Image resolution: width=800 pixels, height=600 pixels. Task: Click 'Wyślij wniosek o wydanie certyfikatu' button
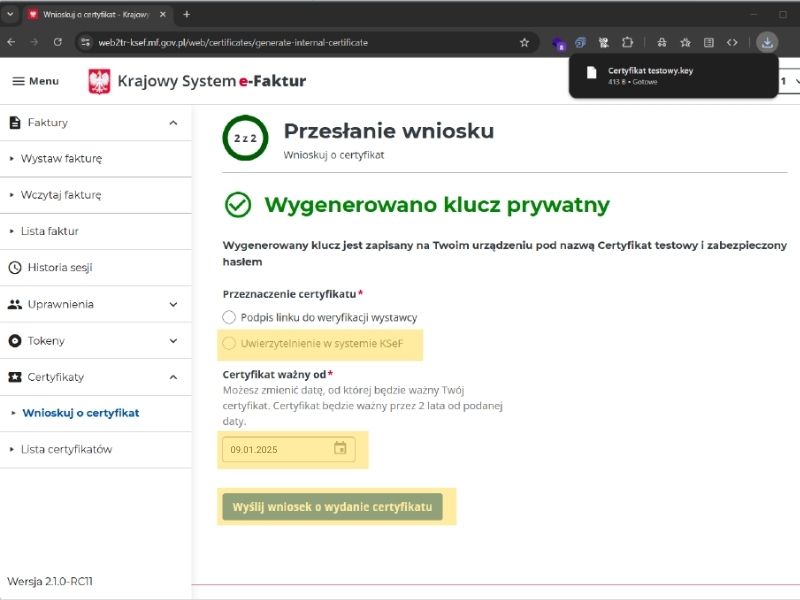click(331, 507)
